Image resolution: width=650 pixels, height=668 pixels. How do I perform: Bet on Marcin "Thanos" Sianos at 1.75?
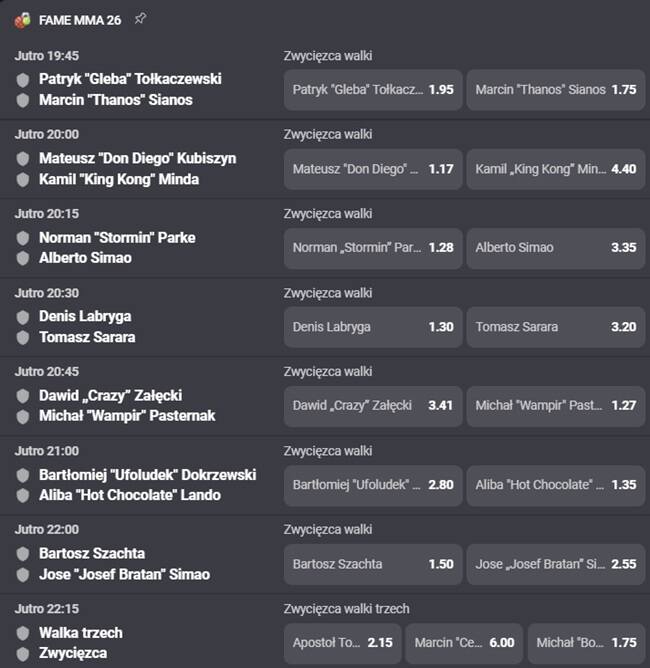556,90
